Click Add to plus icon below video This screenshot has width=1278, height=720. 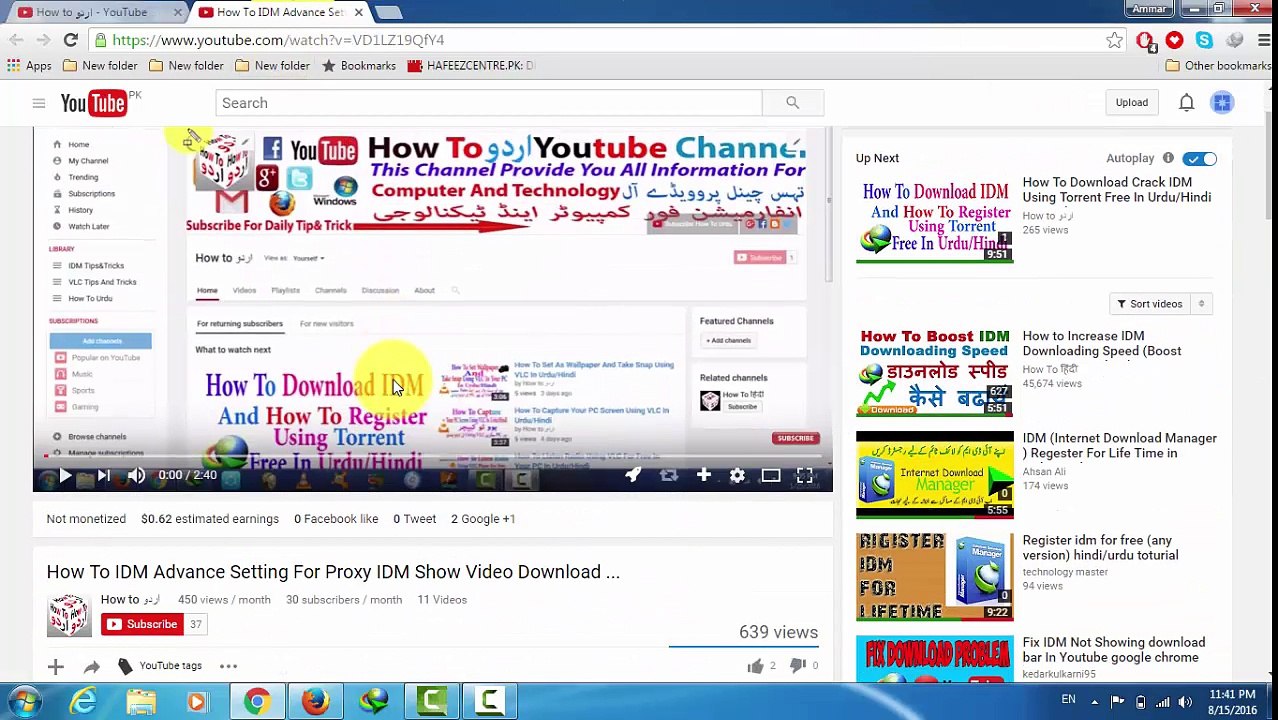[55, 666]
